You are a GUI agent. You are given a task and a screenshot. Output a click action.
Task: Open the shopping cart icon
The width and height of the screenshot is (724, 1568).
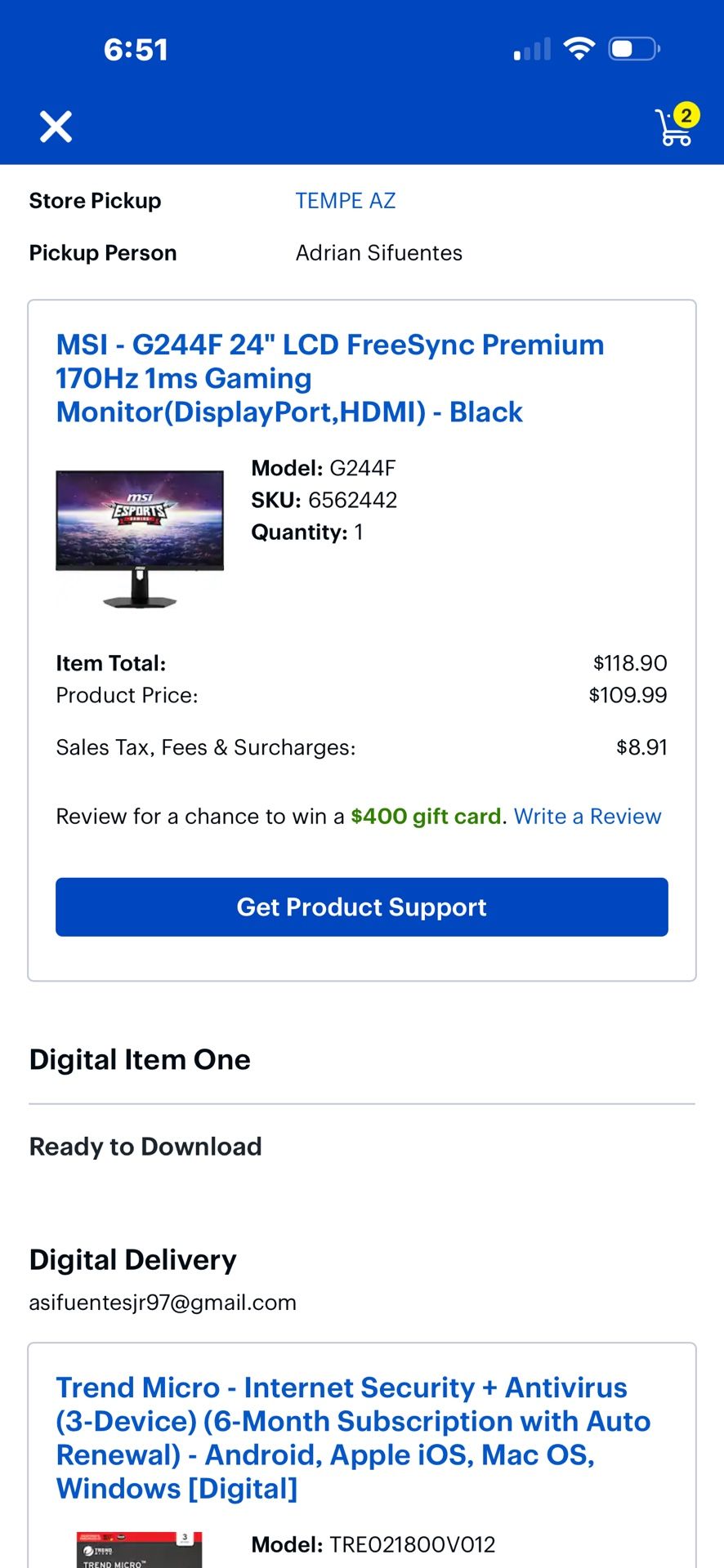click(x=675, y=127)
